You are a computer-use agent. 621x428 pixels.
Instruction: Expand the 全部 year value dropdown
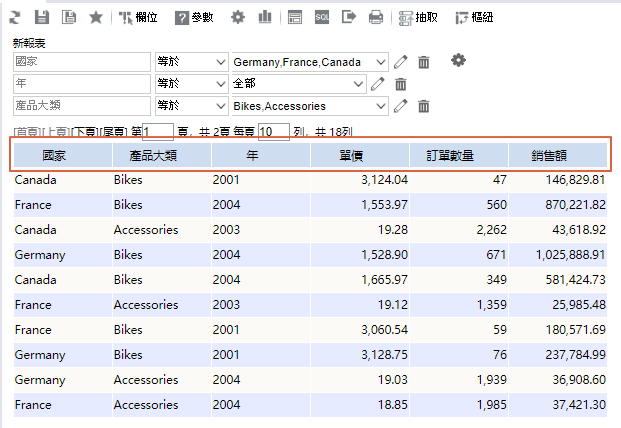(308, 84)
